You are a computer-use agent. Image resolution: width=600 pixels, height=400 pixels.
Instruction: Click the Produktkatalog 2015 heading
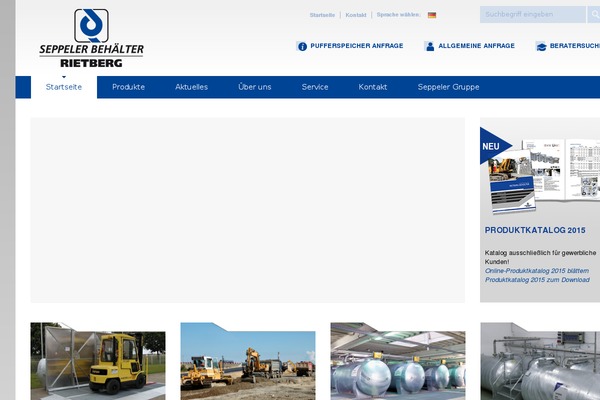pyautogui.click(x=535, y=230)
